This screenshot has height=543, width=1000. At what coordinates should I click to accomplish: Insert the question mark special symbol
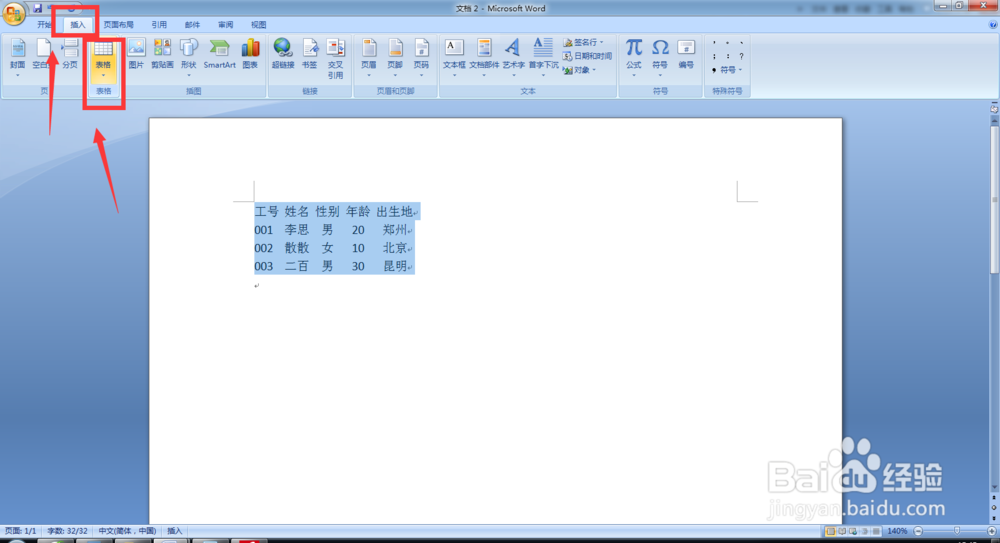(741, 56)
